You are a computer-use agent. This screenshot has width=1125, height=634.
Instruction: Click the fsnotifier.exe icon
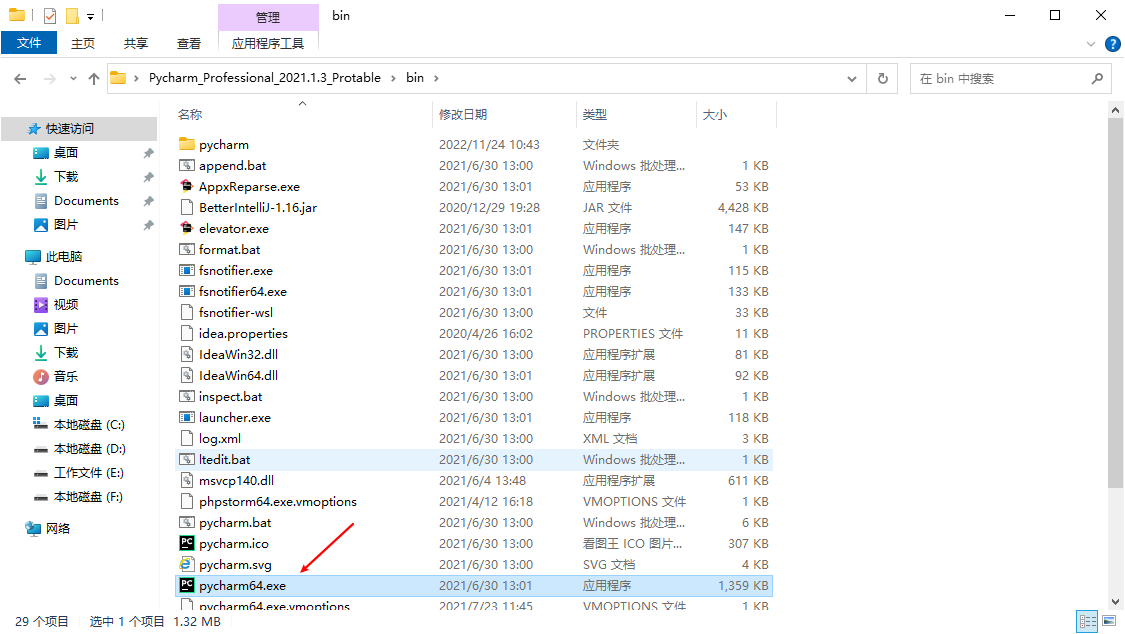pyautogui.click(x=187, y=270)
